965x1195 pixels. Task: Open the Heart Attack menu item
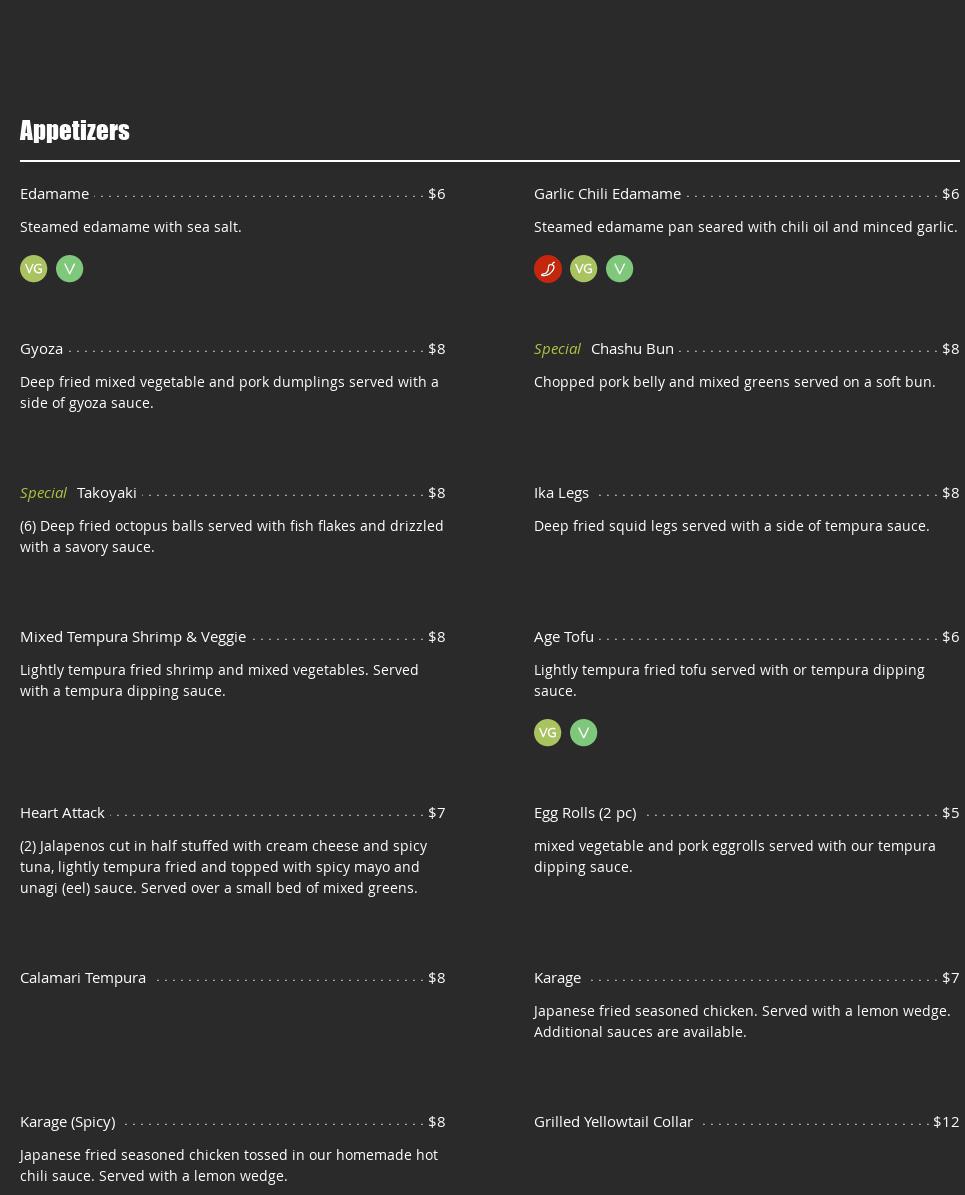click(x=62, y=813)
